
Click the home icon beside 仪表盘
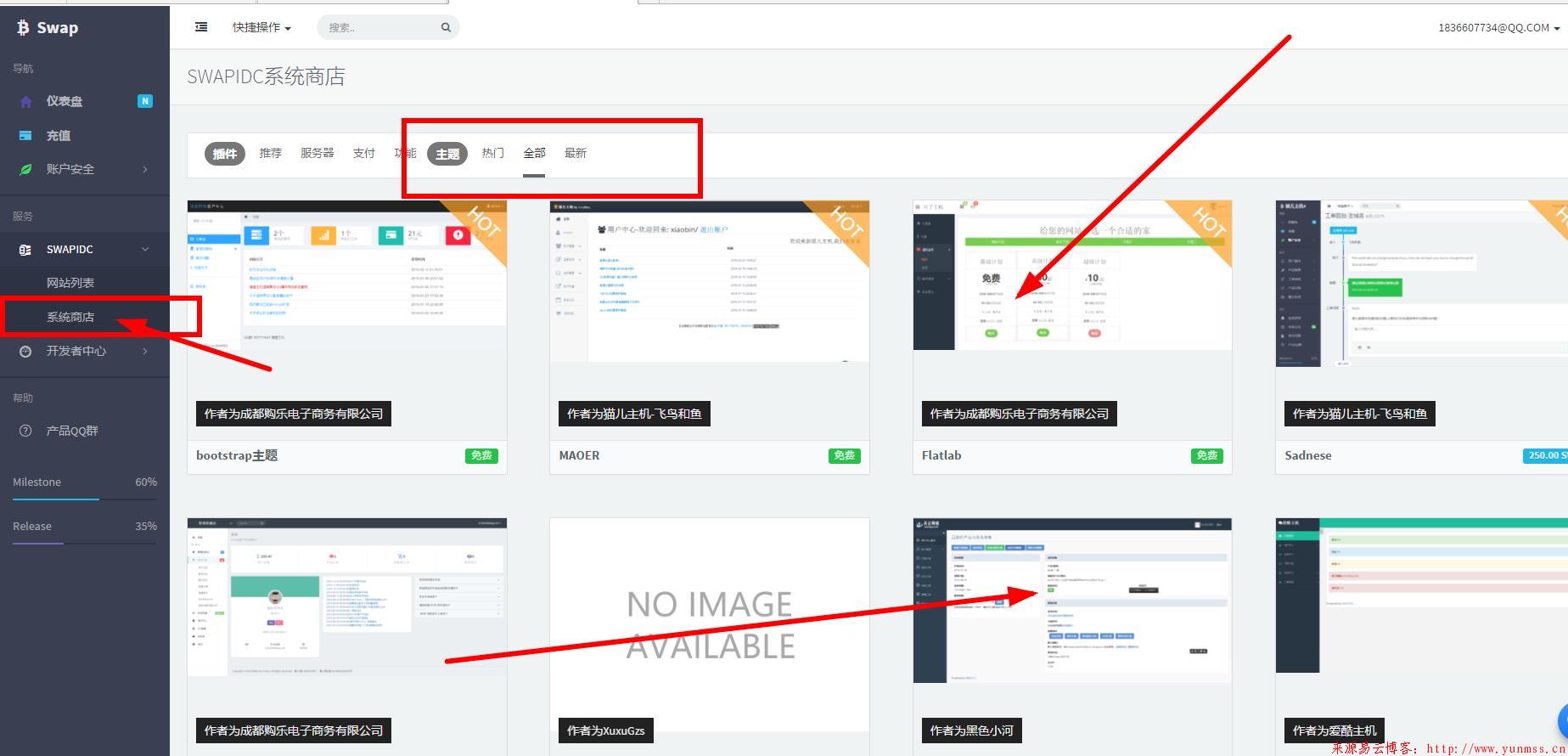[25, 102]
